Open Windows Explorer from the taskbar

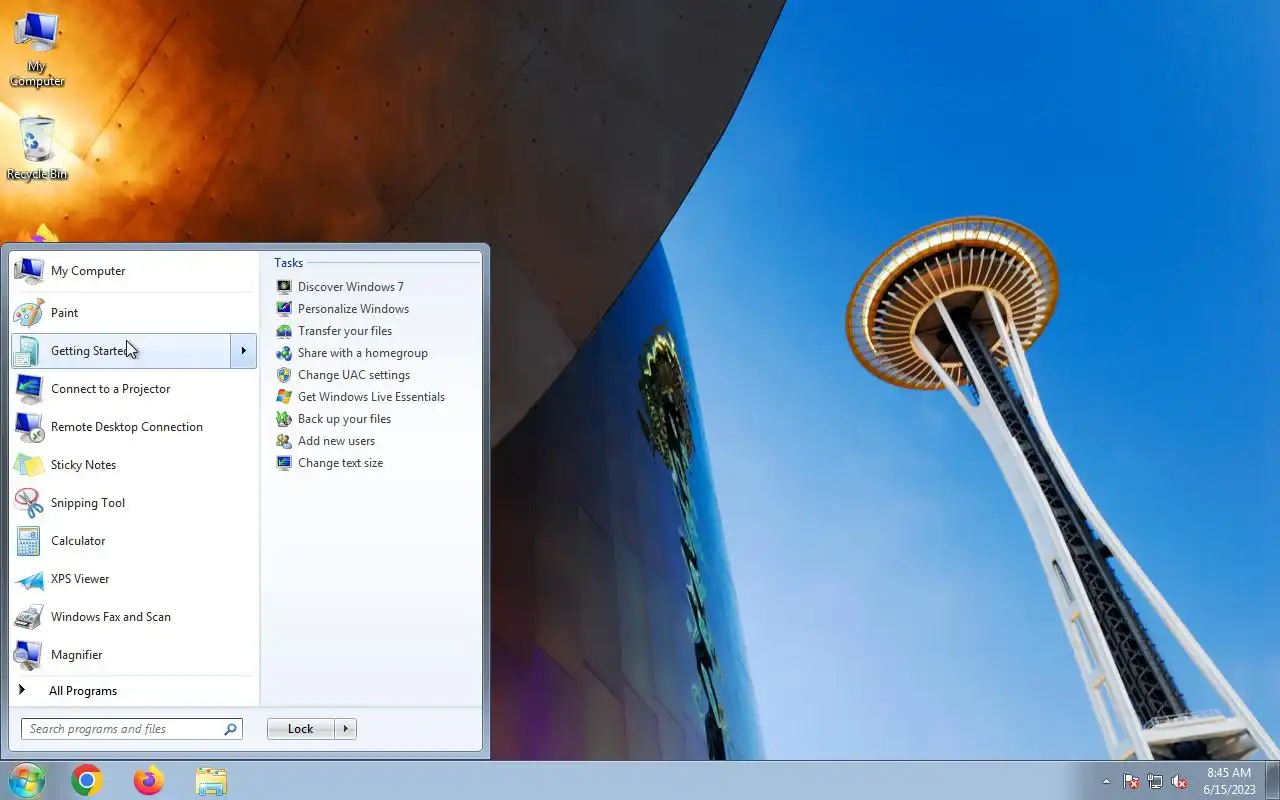pos(211,780)
